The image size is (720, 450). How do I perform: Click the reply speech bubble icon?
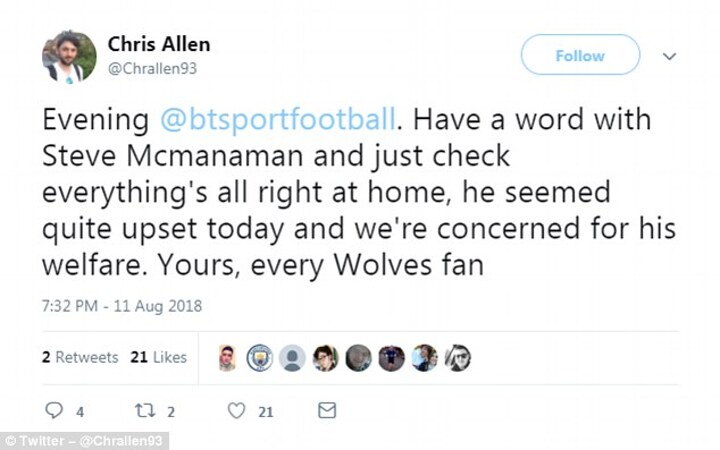pyautogui.click(x=54, y=410)
